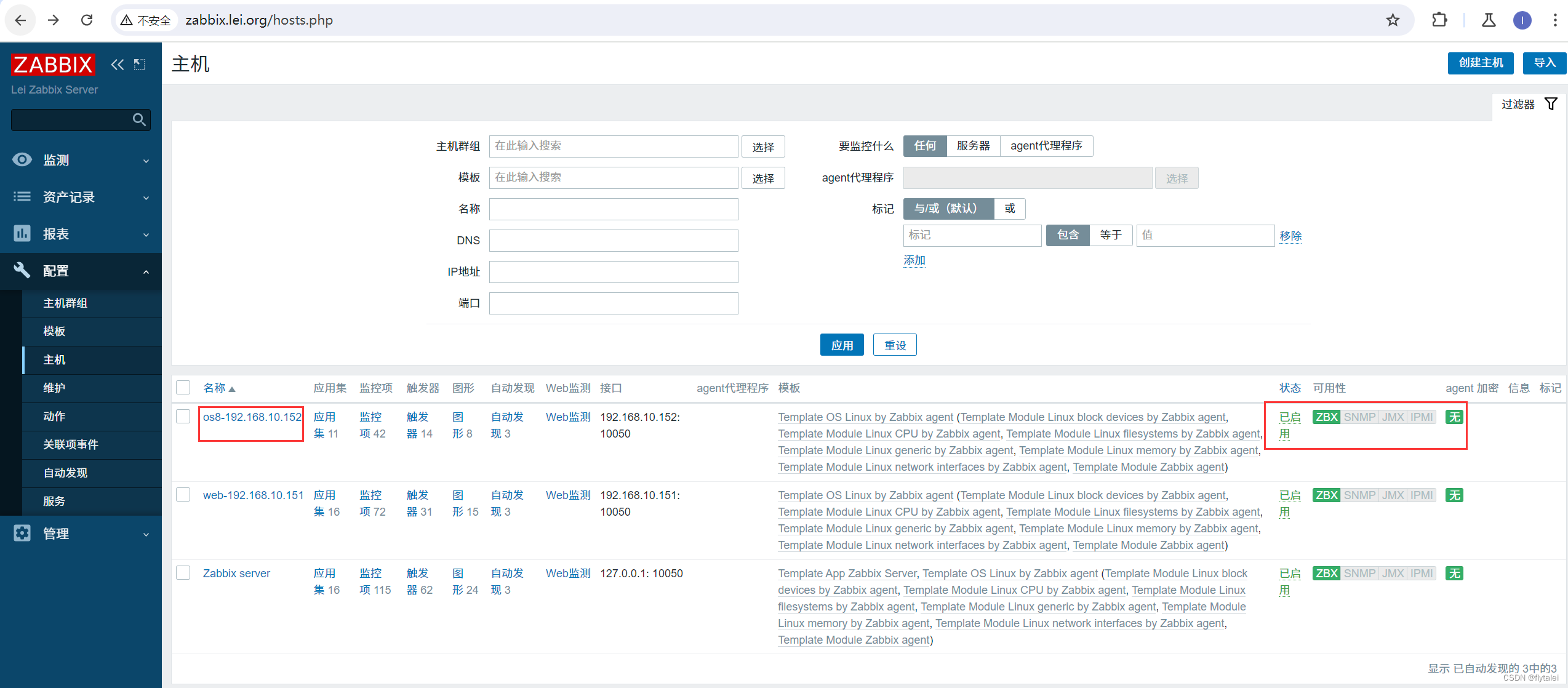Click the 创建主机 button
Viewport: 1568px width, 688px height.
[1481, 63]
